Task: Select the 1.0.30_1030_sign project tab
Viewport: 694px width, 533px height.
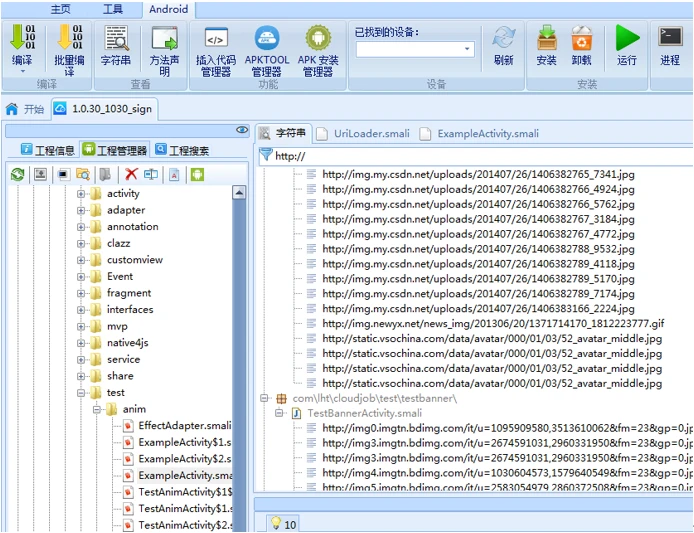Action: click(104, 109)
